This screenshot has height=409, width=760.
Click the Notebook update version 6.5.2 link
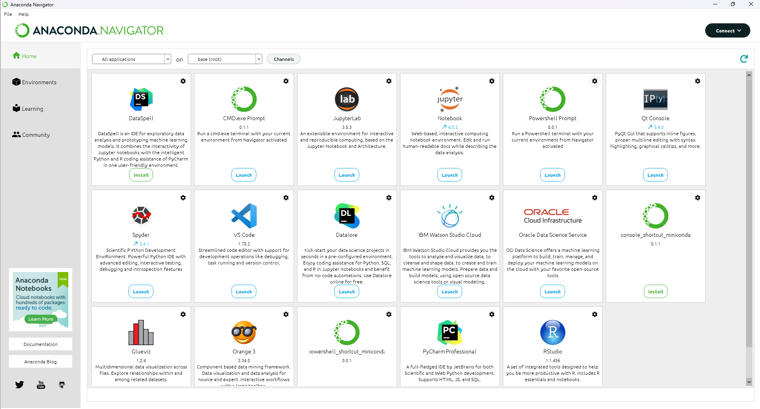450,127
